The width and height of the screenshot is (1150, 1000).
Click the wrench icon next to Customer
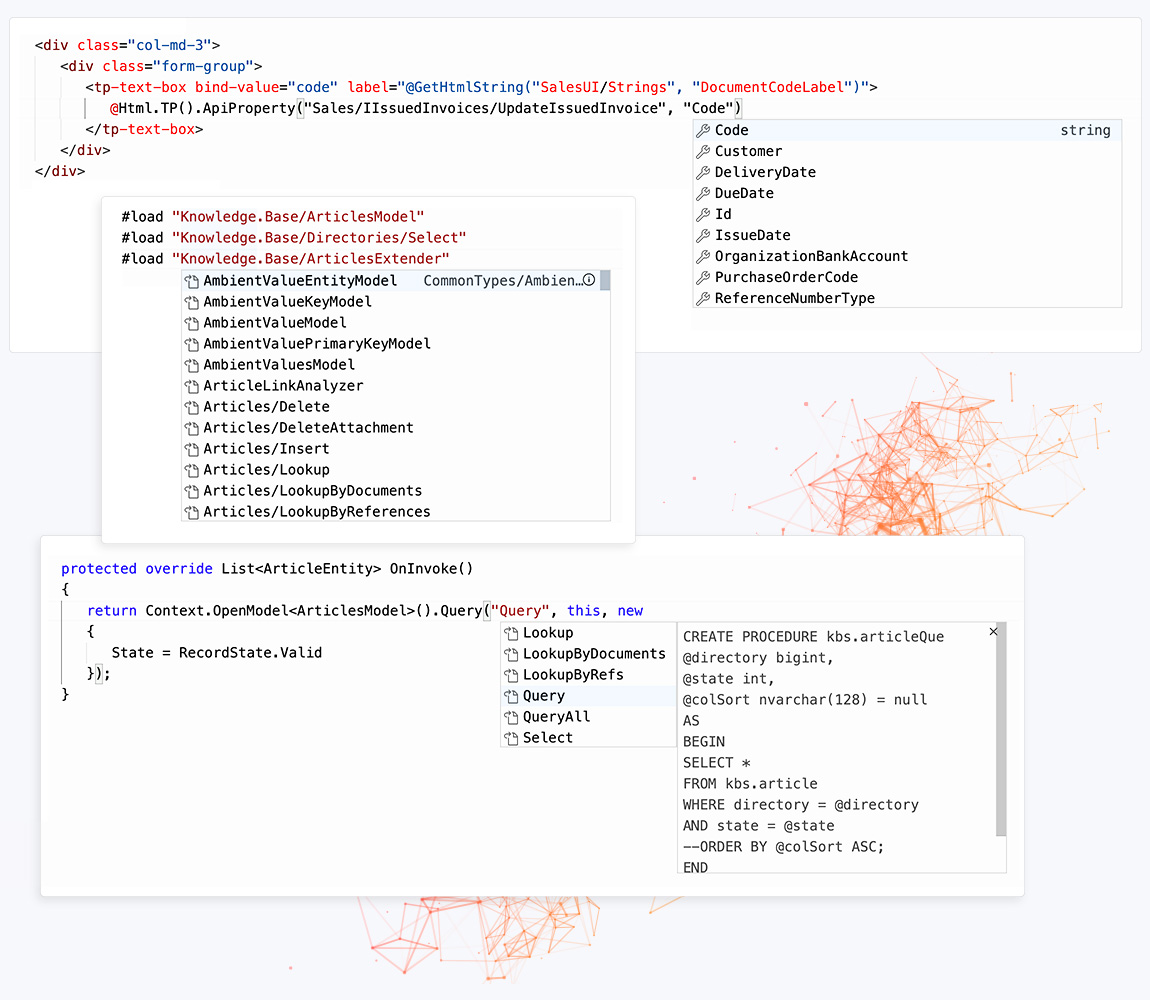(703, 152)
